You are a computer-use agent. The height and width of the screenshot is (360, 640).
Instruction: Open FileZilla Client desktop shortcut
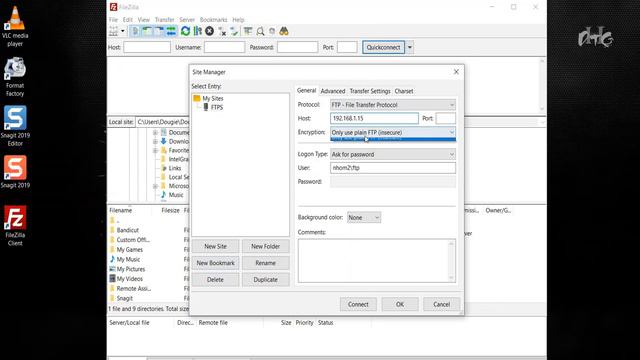click(15, 226)
